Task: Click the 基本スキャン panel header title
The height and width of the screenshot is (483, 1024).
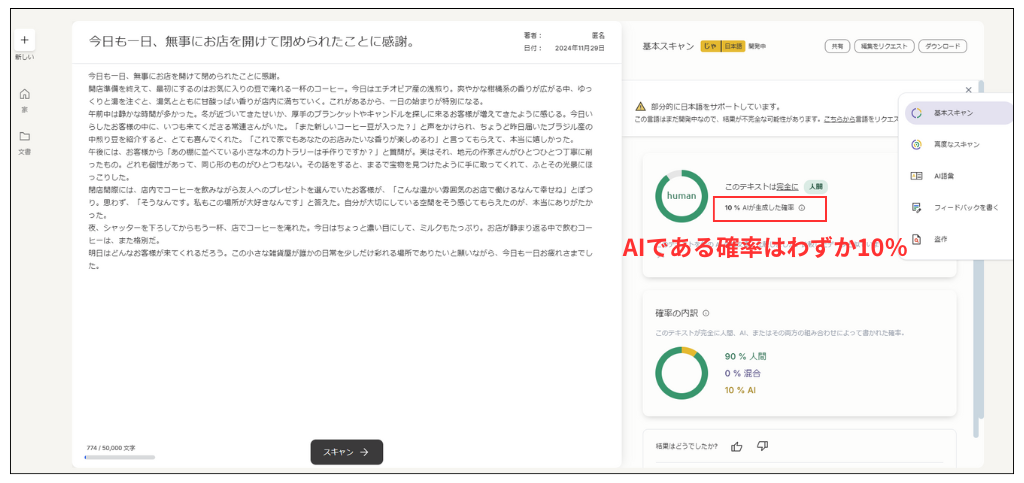Action: (668, 46)
